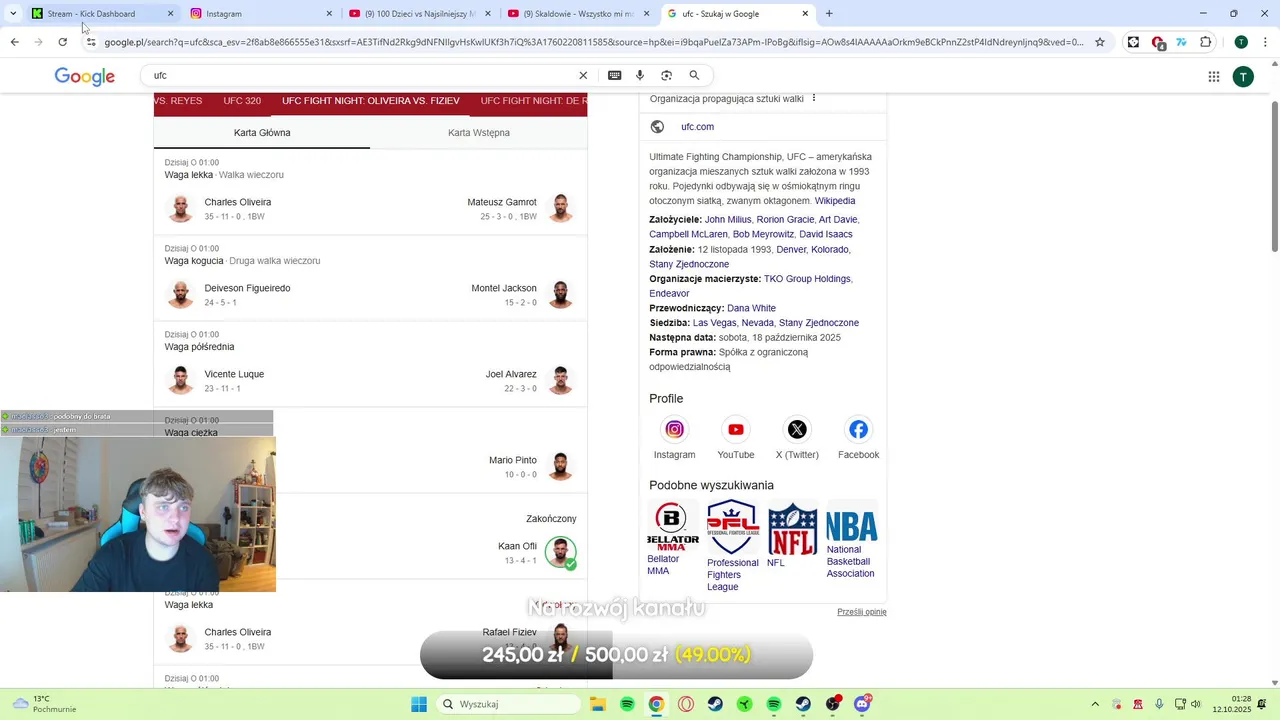
Task: Open UFC's X (Twitter) profile icon
Action: pyautogui.click(x=797, y=429)
